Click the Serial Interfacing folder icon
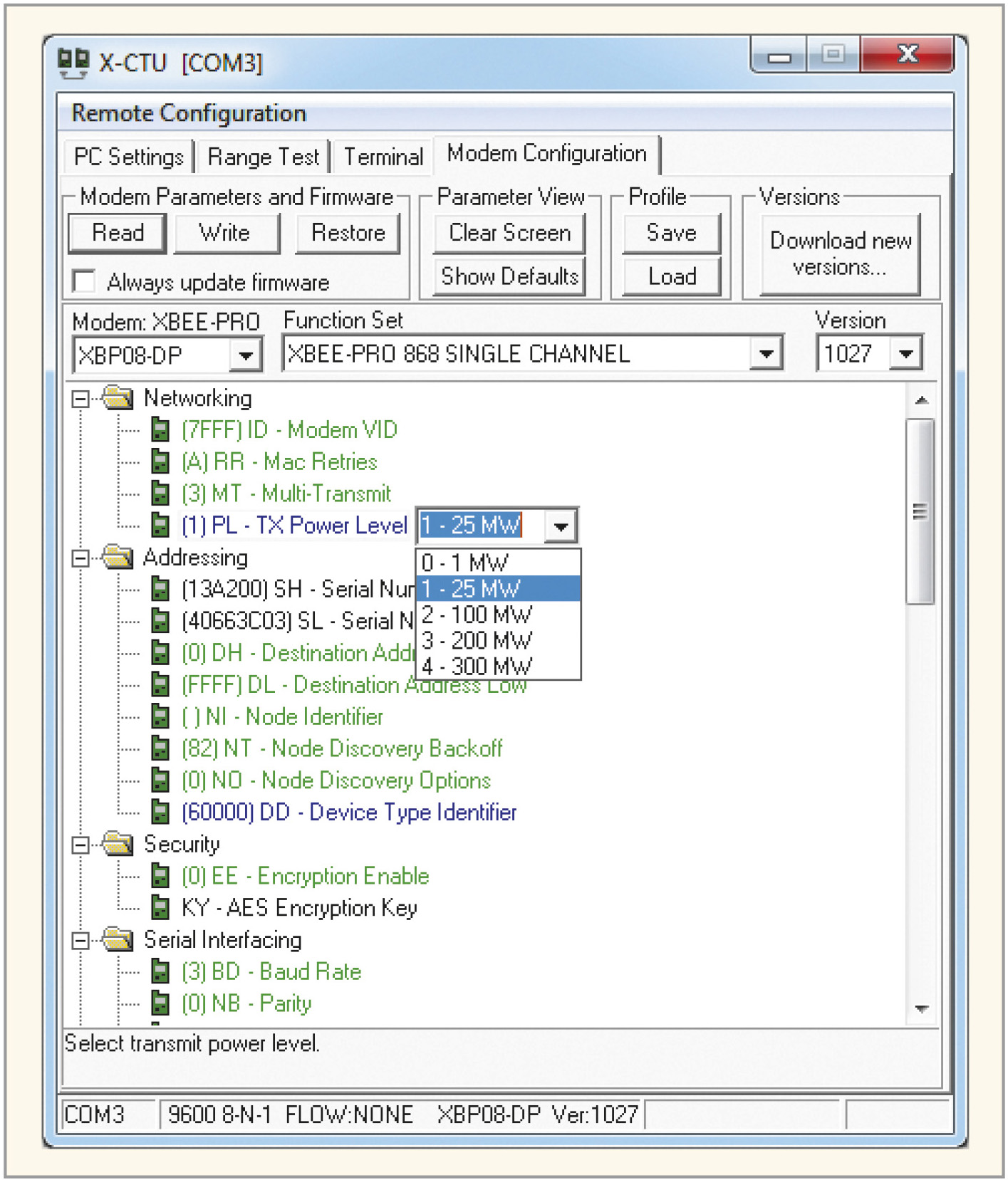This screenshot has height=1180, width=1008. pyautogui.click(x=118, y=940)
